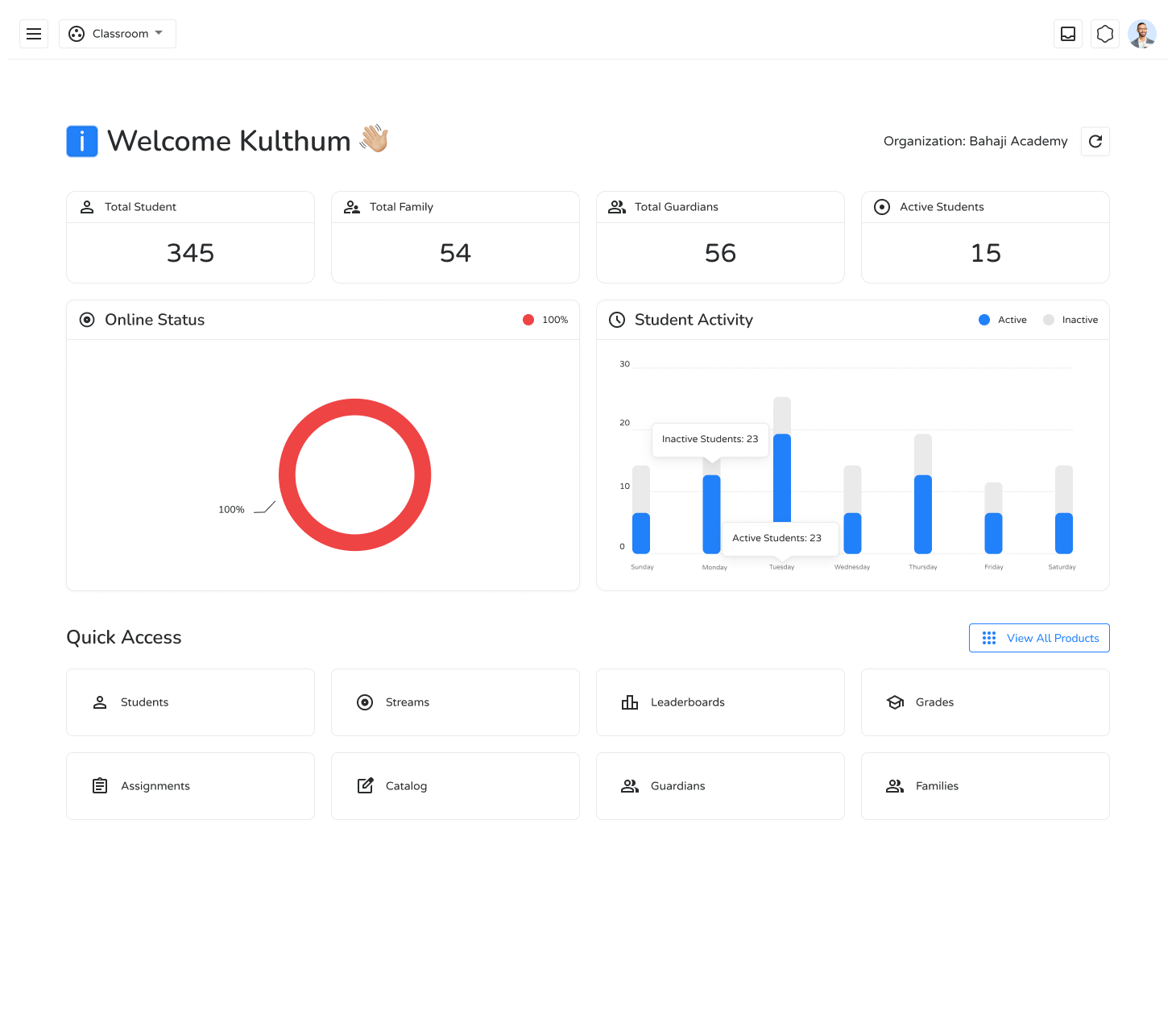This screenshot has height=1035, width=1176.
Task: Select the Streams target icon
Action: [x=365, y=702]
